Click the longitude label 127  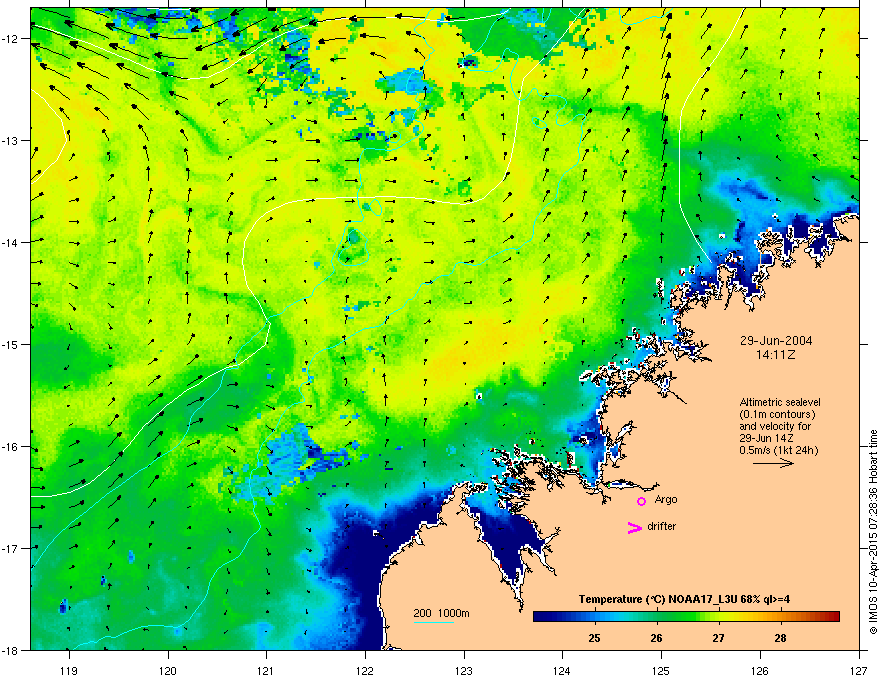(x=859, y=670)
